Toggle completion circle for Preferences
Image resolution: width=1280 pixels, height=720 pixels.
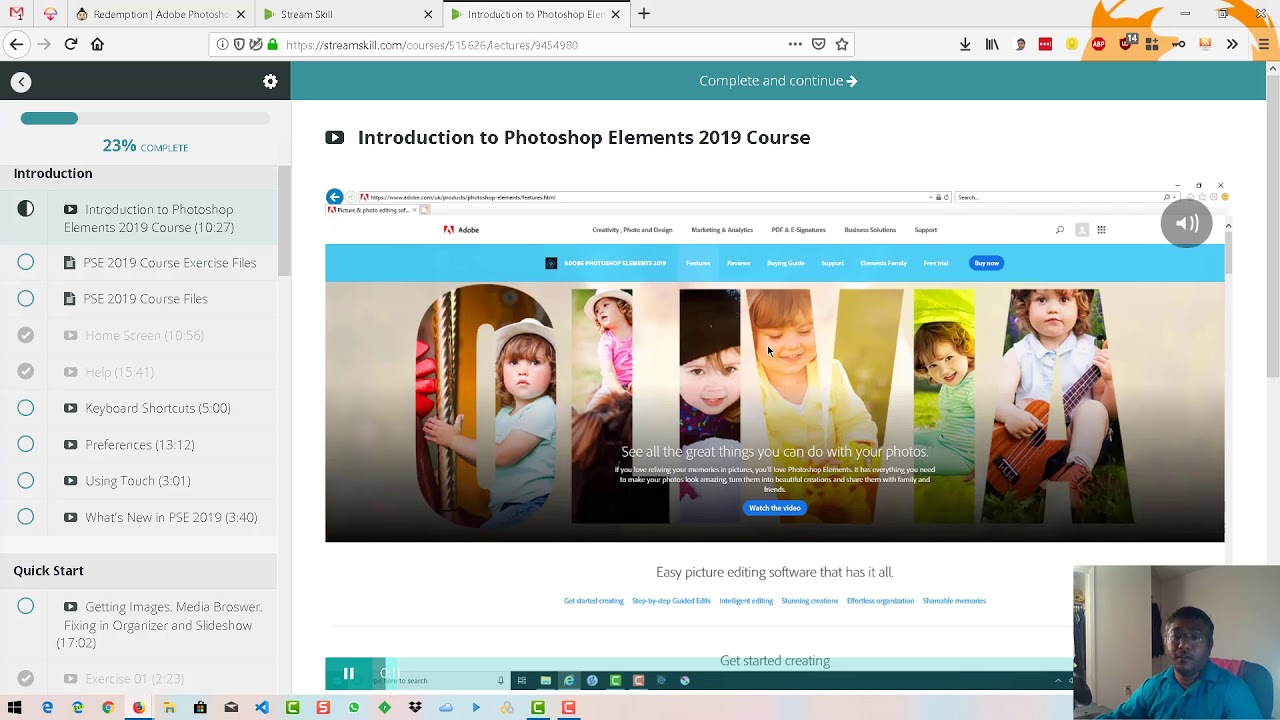(x=26, y=444)
